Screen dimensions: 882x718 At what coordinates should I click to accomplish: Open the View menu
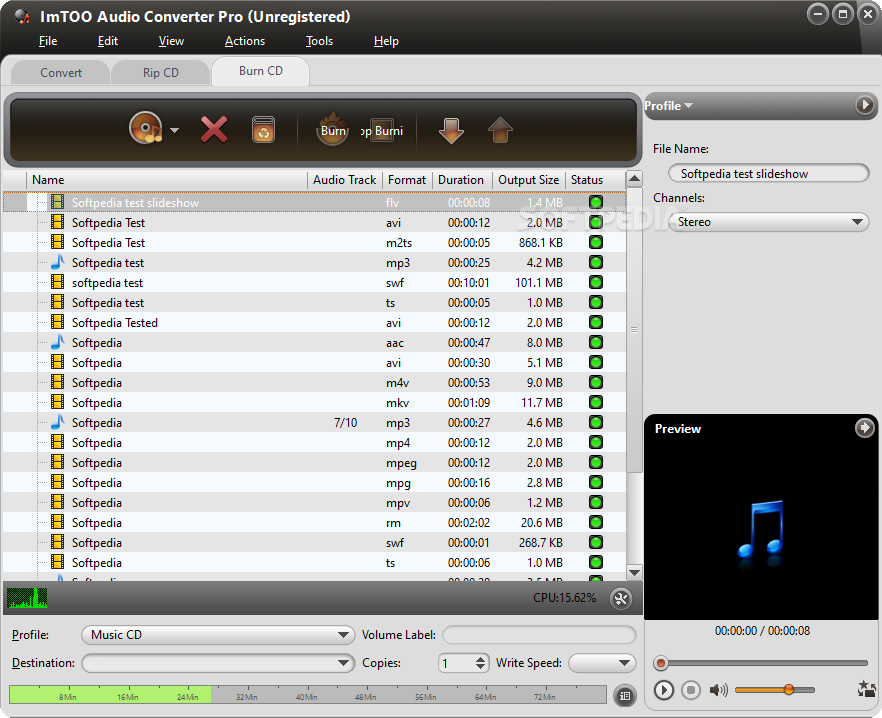tap(171, 41)
